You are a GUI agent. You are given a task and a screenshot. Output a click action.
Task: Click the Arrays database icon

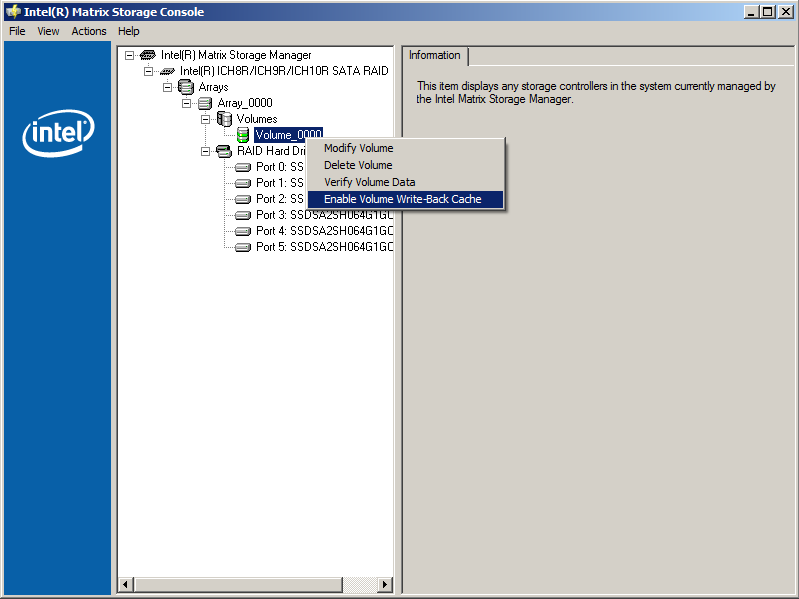pyautogui.click(x=186, y=87)
